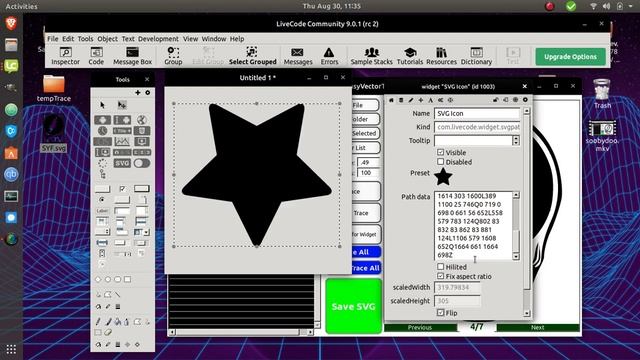640x360 pixels.
Task: Open the Inspector from the toolbar
Action: point(65,56)
